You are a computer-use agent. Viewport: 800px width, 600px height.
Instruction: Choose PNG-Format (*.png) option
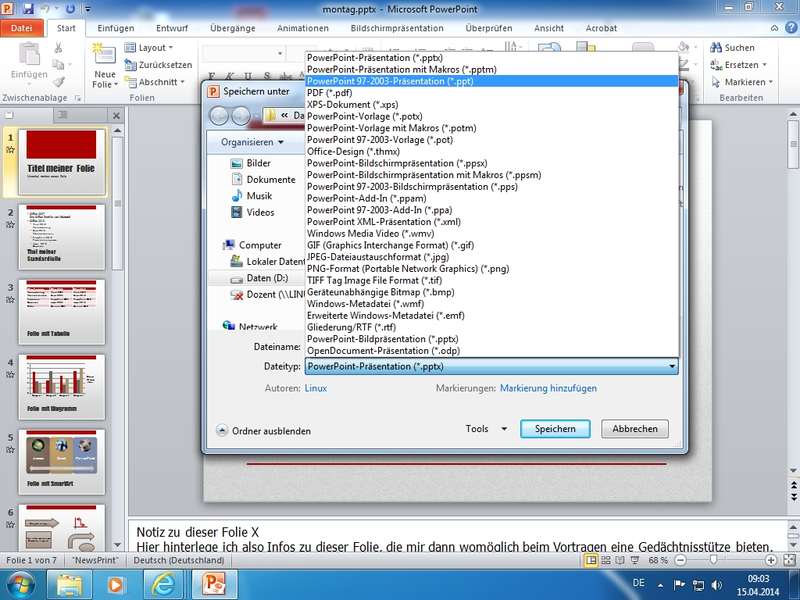(491, 269)
